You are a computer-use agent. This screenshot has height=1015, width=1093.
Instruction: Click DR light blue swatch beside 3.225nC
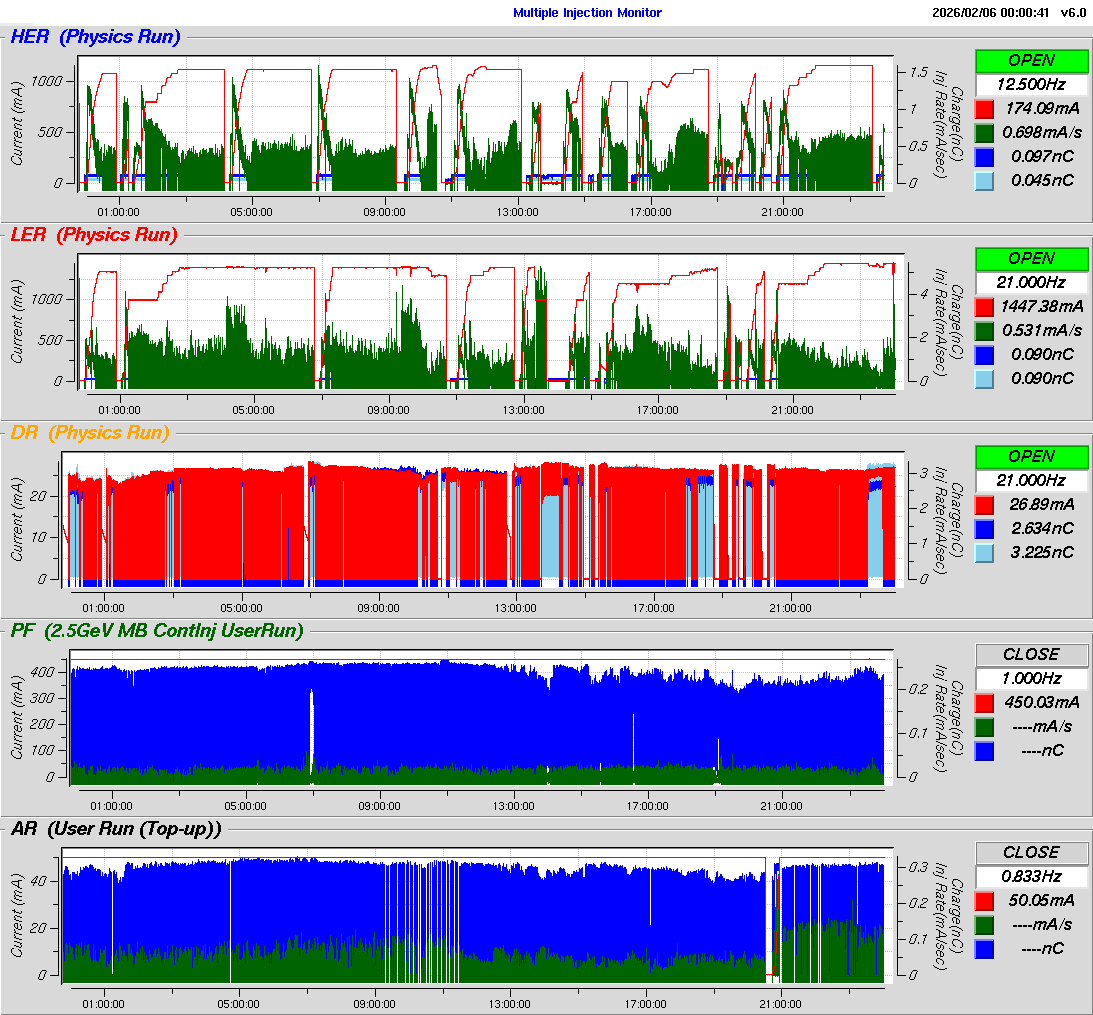pos(984,553)
